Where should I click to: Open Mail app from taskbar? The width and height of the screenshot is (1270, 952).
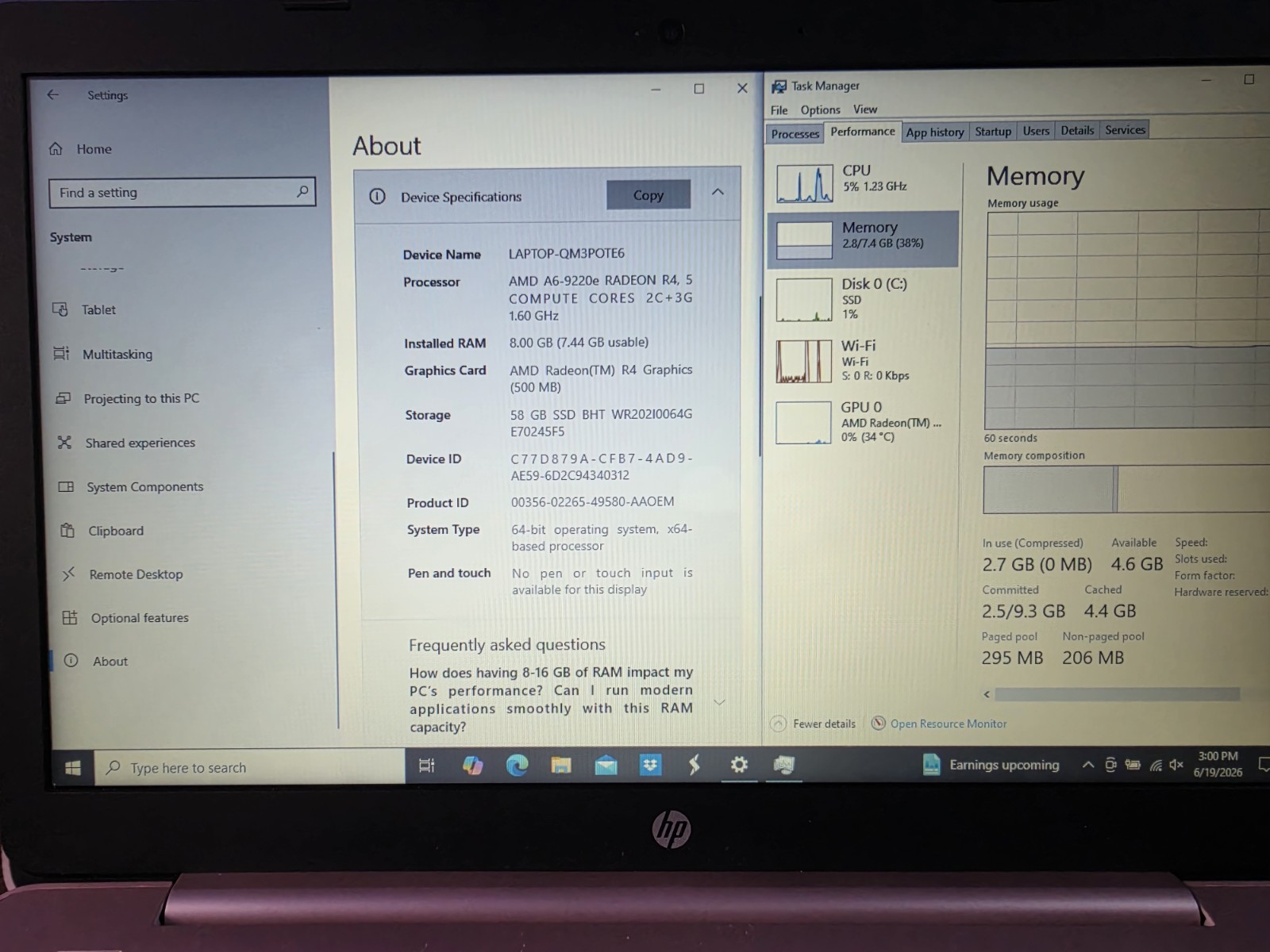coord(606,766)
